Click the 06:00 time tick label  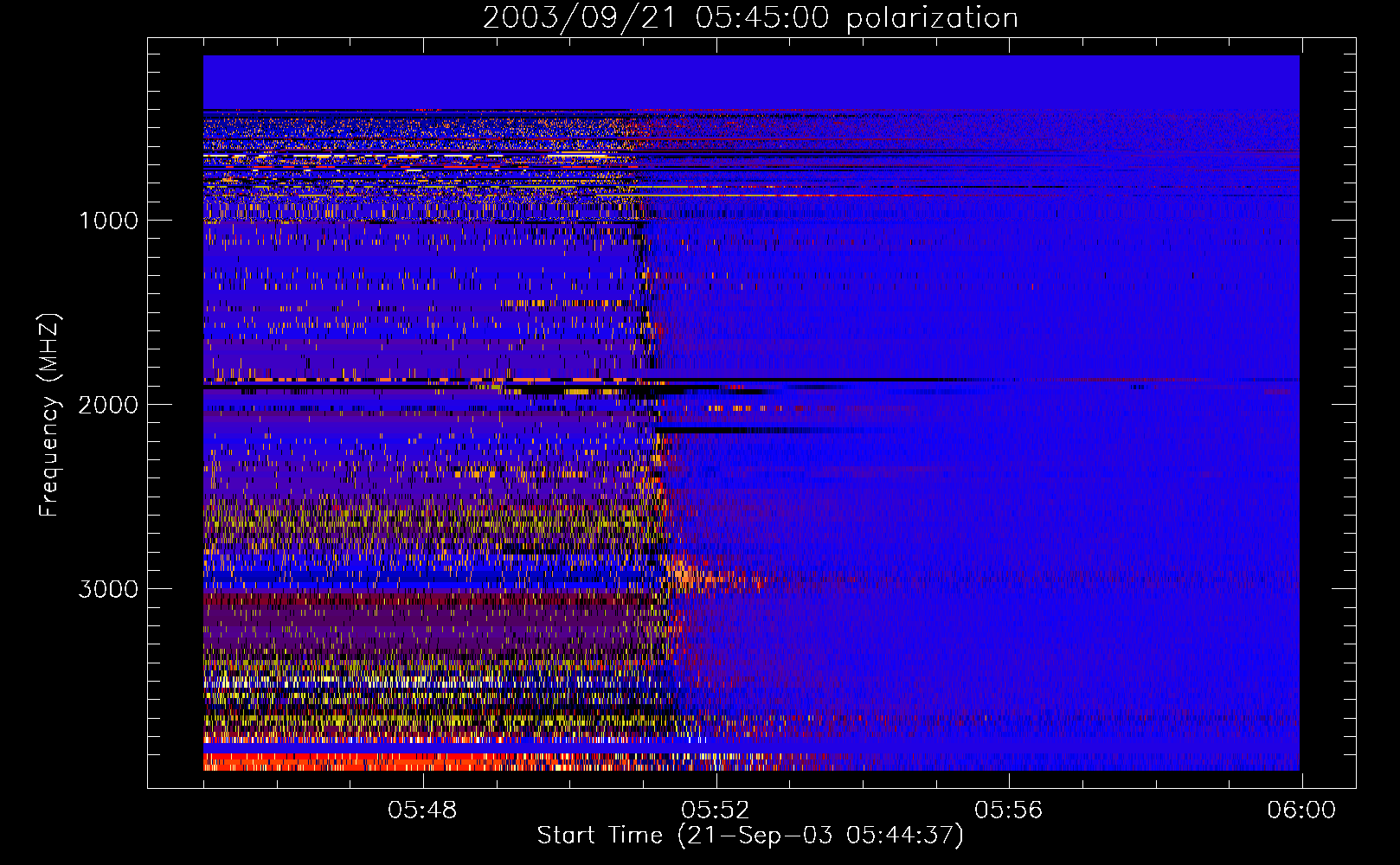pos(1301,811)
